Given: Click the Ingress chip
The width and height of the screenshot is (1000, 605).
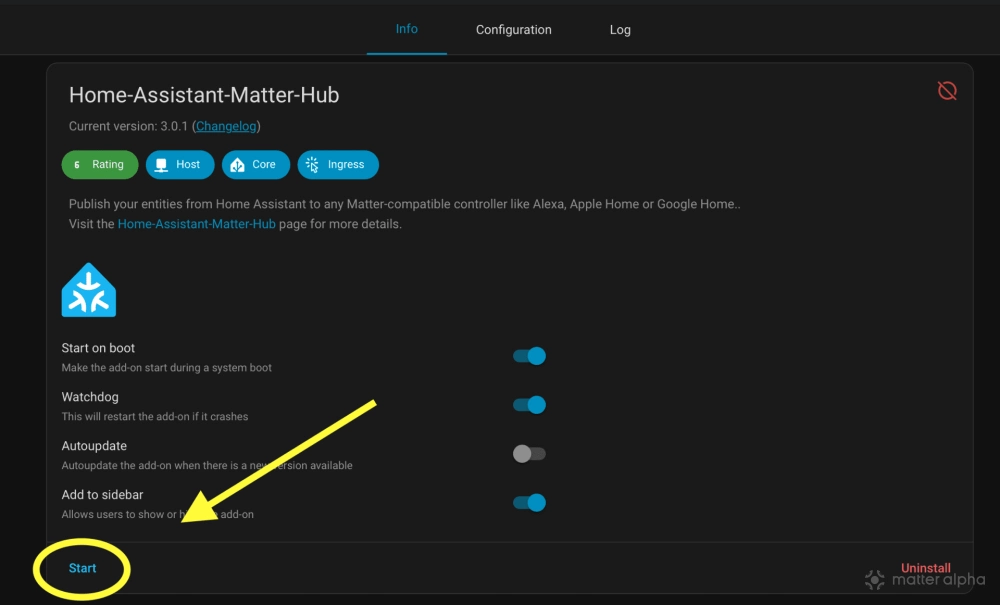Looking at the screenshot, I should 337,165.
